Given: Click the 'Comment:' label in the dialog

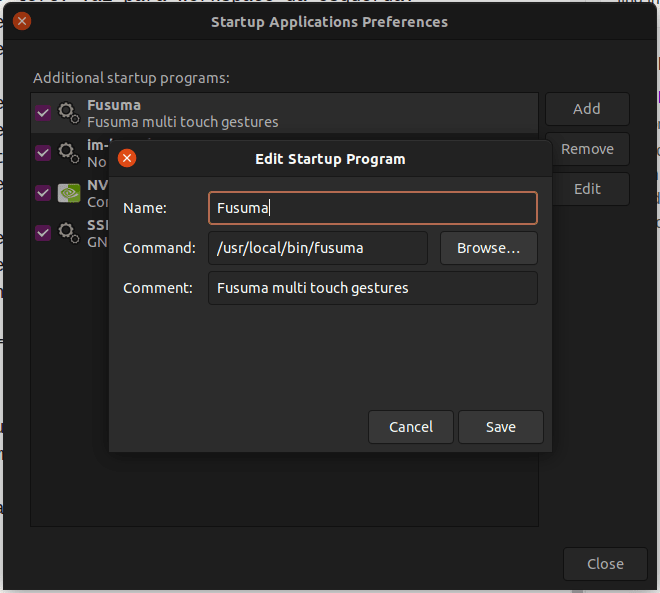Looking at the screenshot, I should point(158,288).
